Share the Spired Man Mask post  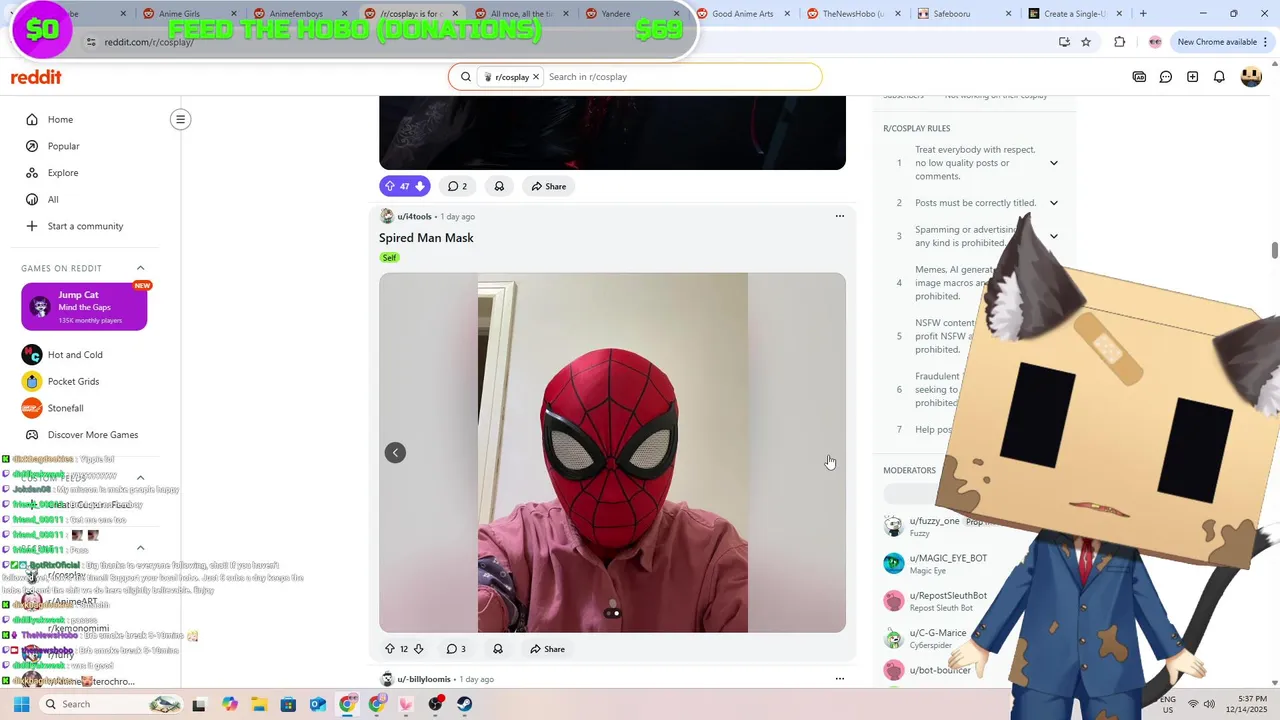pos(548,649)
